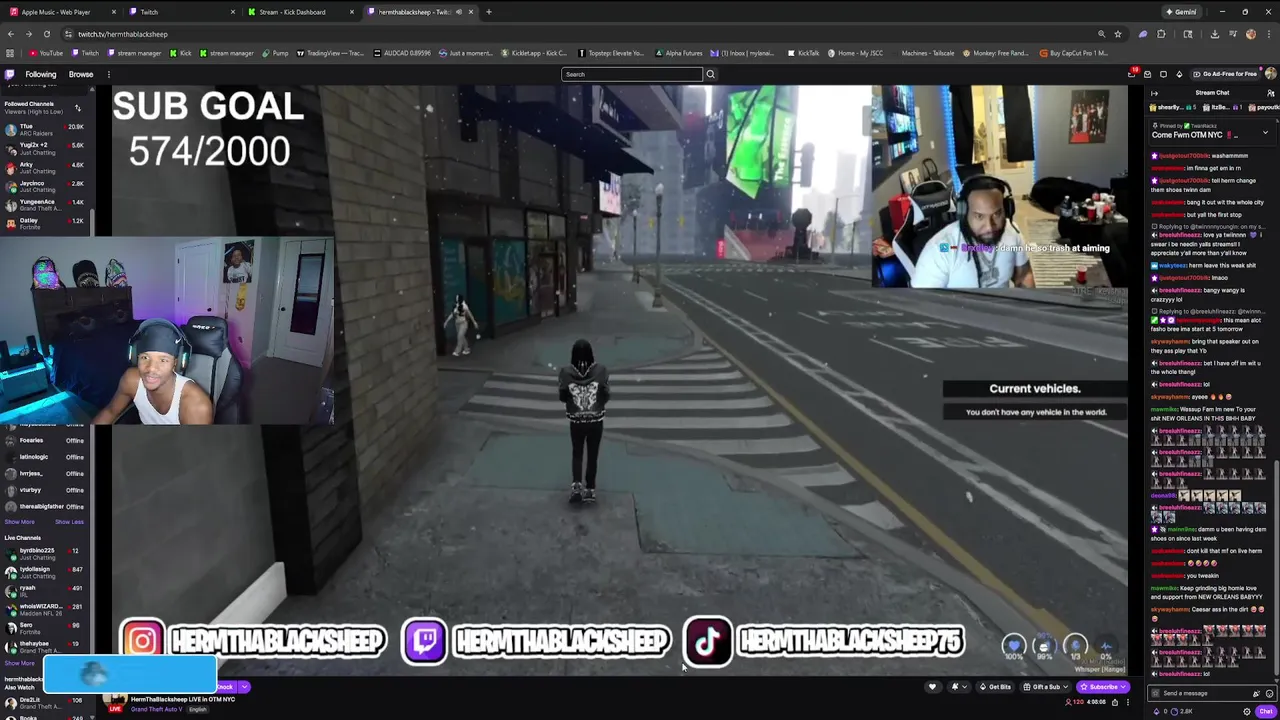The height and width of the screenshot is (720, 1280).
Task: Open the YouTube bookmark
Action: tap(46, 53)
